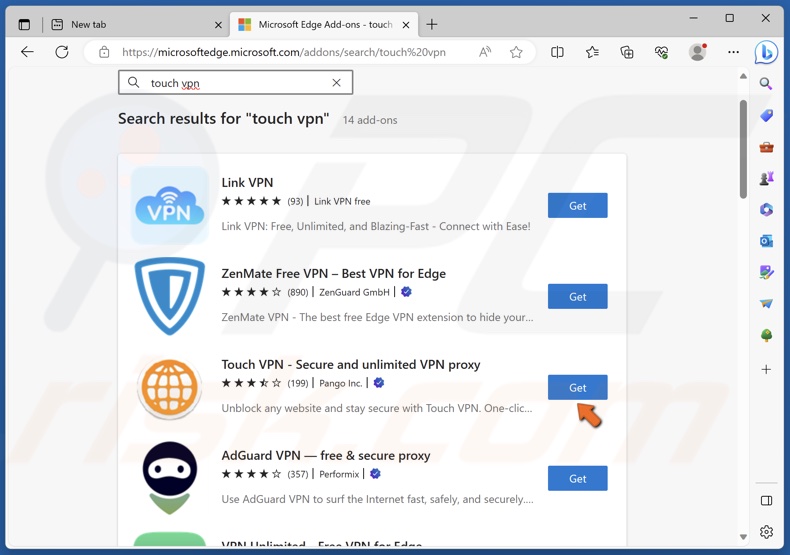Click the sidebar Search icon
Screen dimensions: 790x555
766,84
